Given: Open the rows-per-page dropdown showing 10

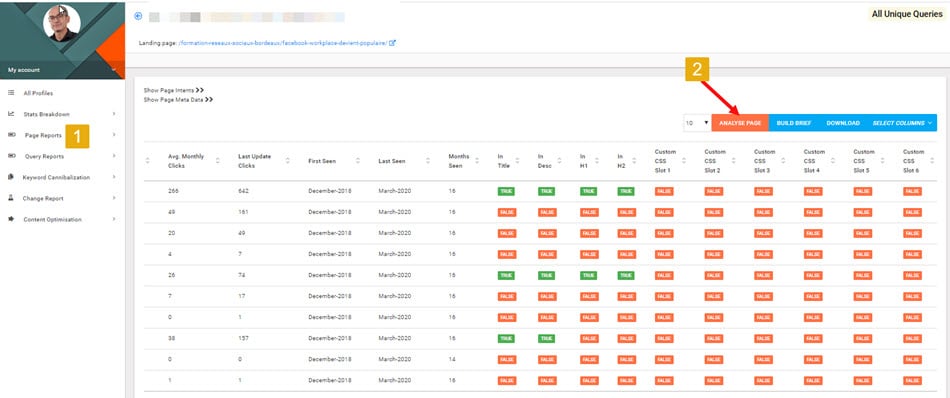Looking at the screenshot, I should tap(697, 123).
